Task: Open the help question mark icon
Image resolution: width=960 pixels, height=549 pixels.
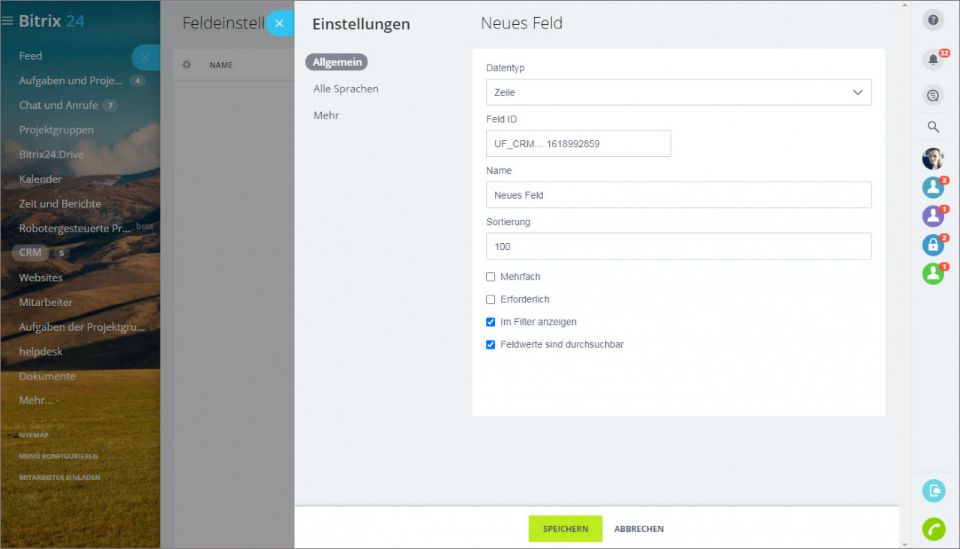Action: (x=933, y=20)
